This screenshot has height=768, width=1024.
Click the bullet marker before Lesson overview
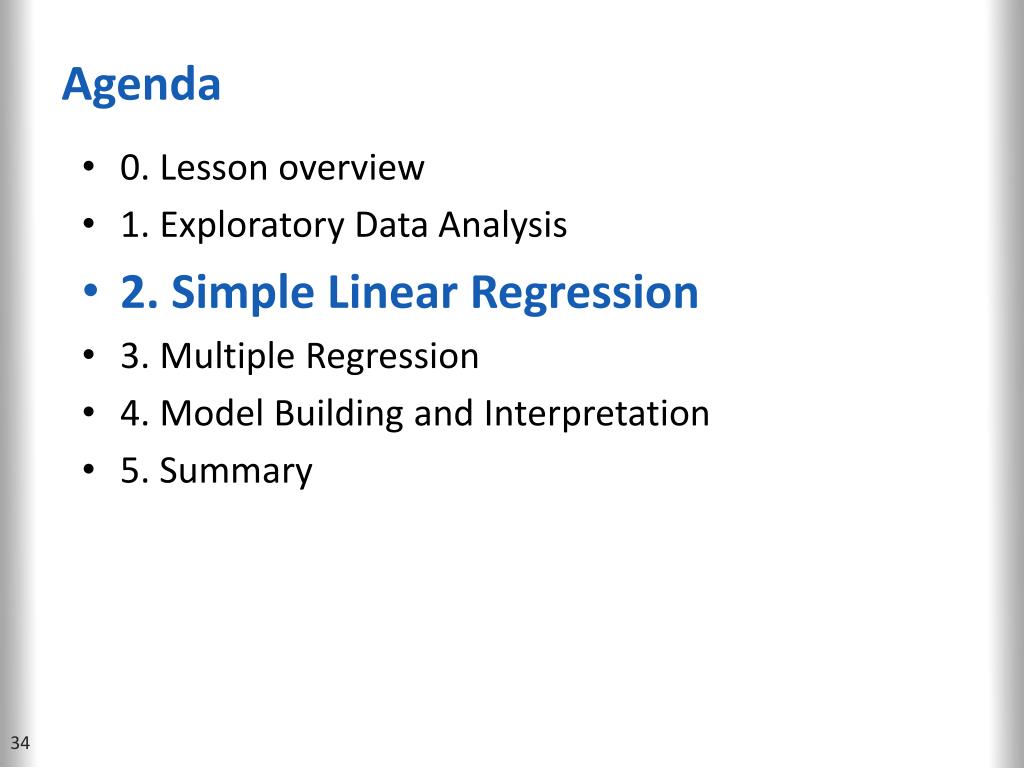pos(89,167)
